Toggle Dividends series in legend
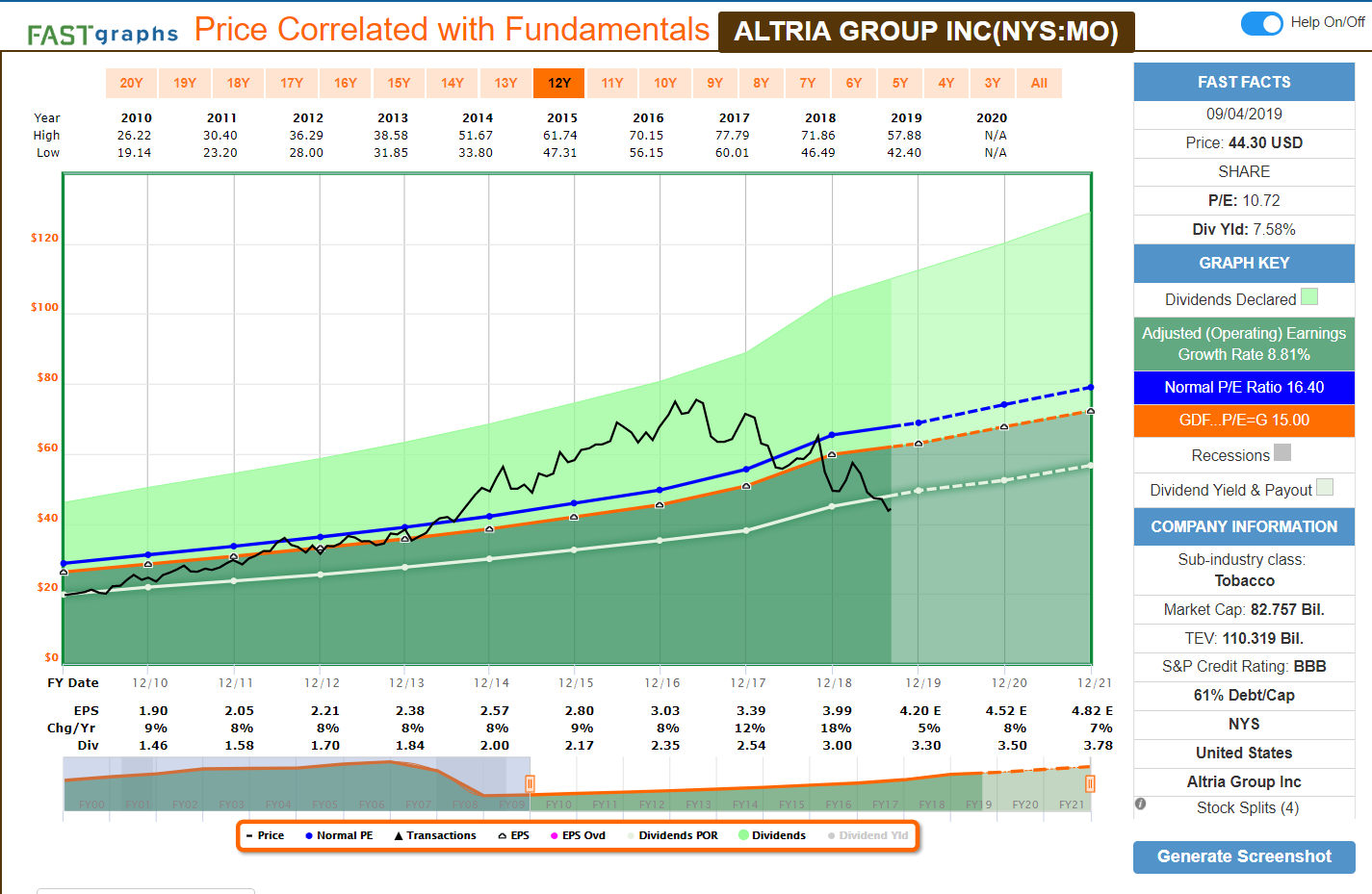1372x894 pixels. 772,835
